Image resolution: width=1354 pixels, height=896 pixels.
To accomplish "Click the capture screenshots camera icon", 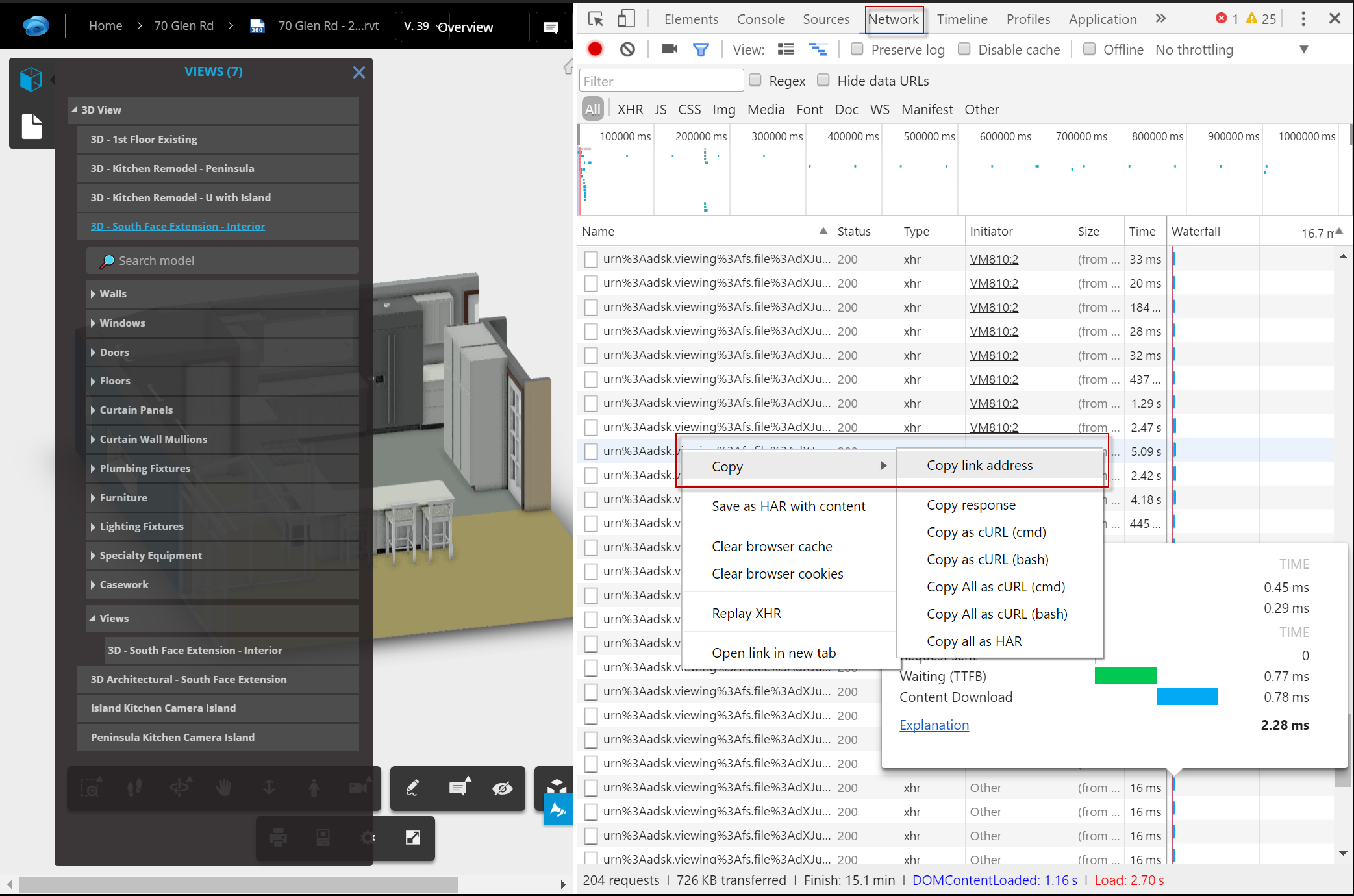I will pos(670,49).
